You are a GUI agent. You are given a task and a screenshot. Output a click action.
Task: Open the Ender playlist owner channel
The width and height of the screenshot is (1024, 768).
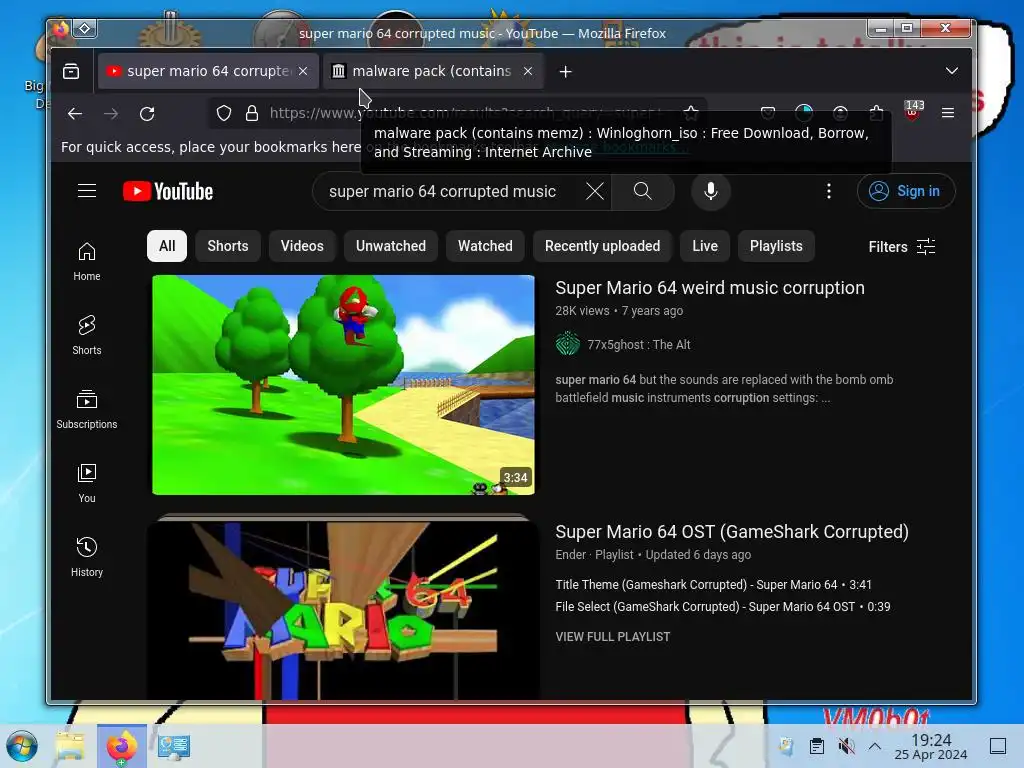coord(571,554)
